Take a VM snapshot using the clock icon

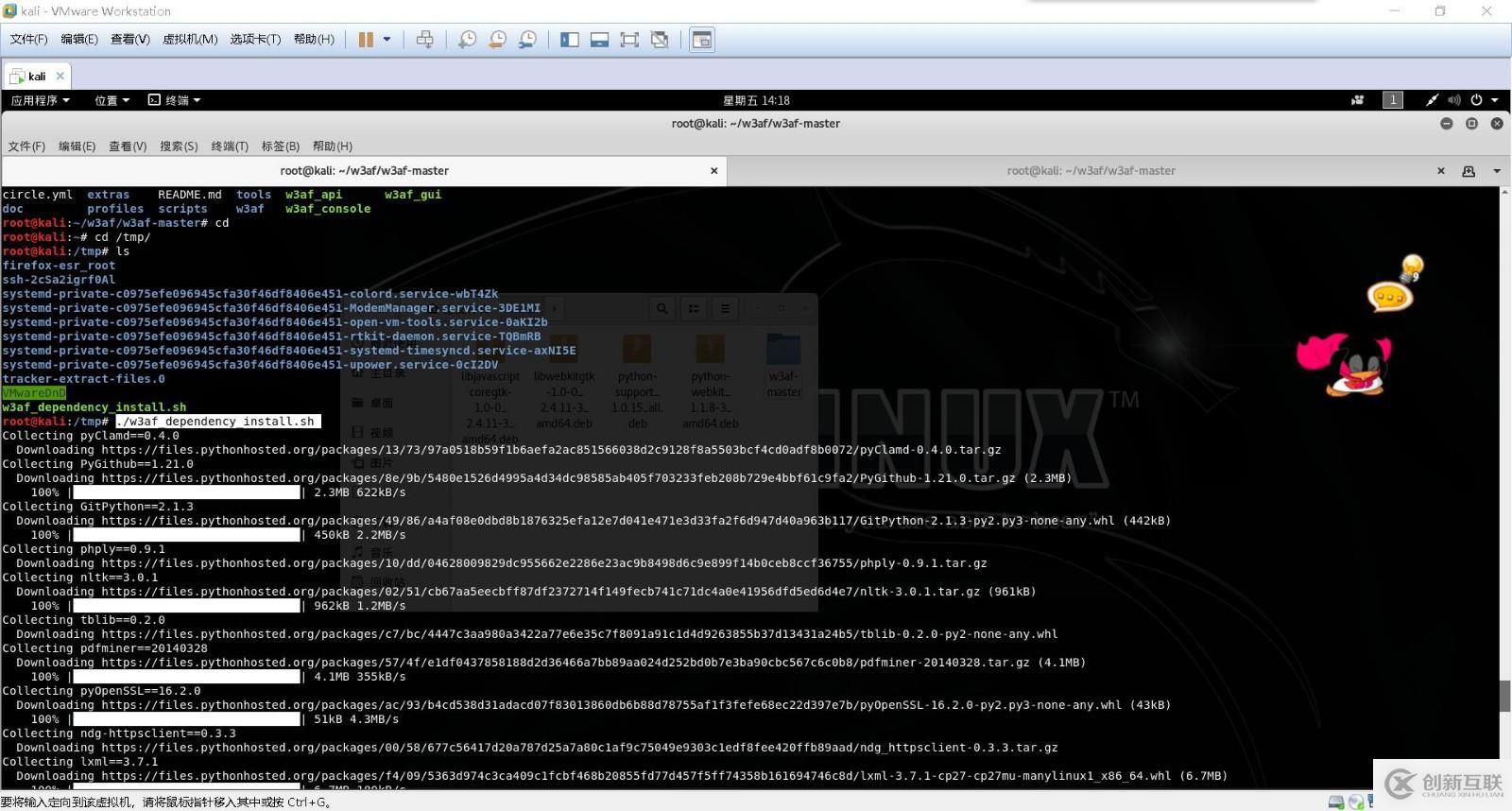click(x=467, y=40)
